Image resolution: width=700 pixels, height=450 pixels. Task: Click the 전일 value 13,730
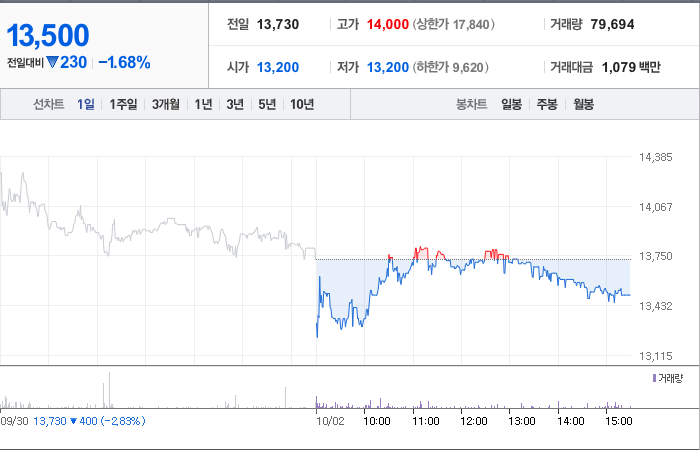pyautogui.click(x=278, y=24)
